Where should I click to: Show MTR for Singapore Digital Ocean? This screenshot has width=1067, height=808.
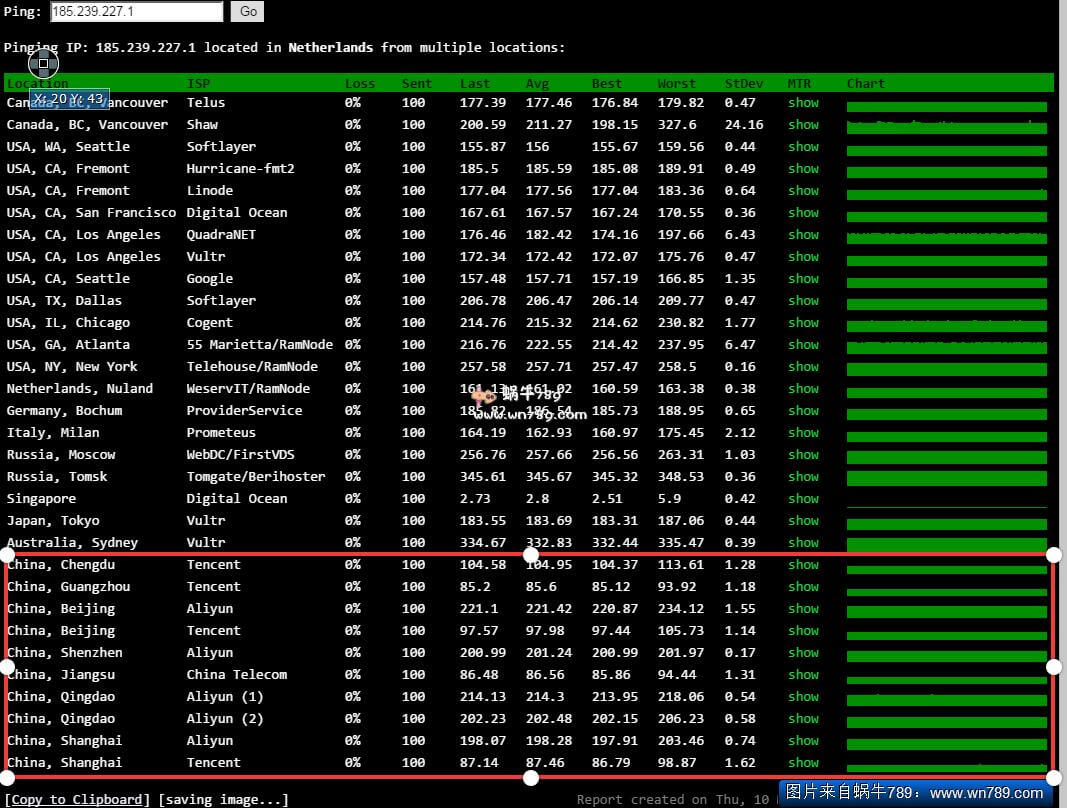pyautogui.click(x=803, y=499)
